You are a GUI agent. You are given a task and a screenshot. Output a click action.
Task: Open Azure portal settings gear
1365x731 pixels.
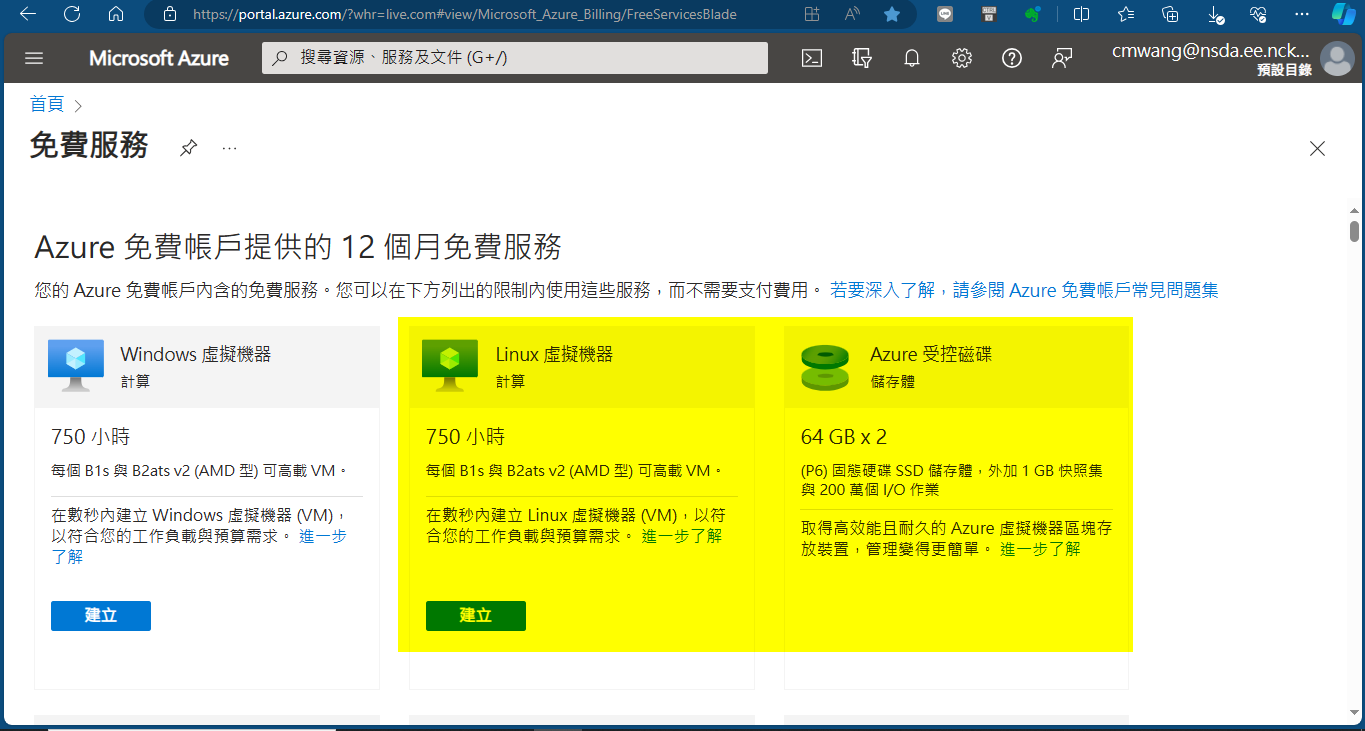tap(962, 58)
